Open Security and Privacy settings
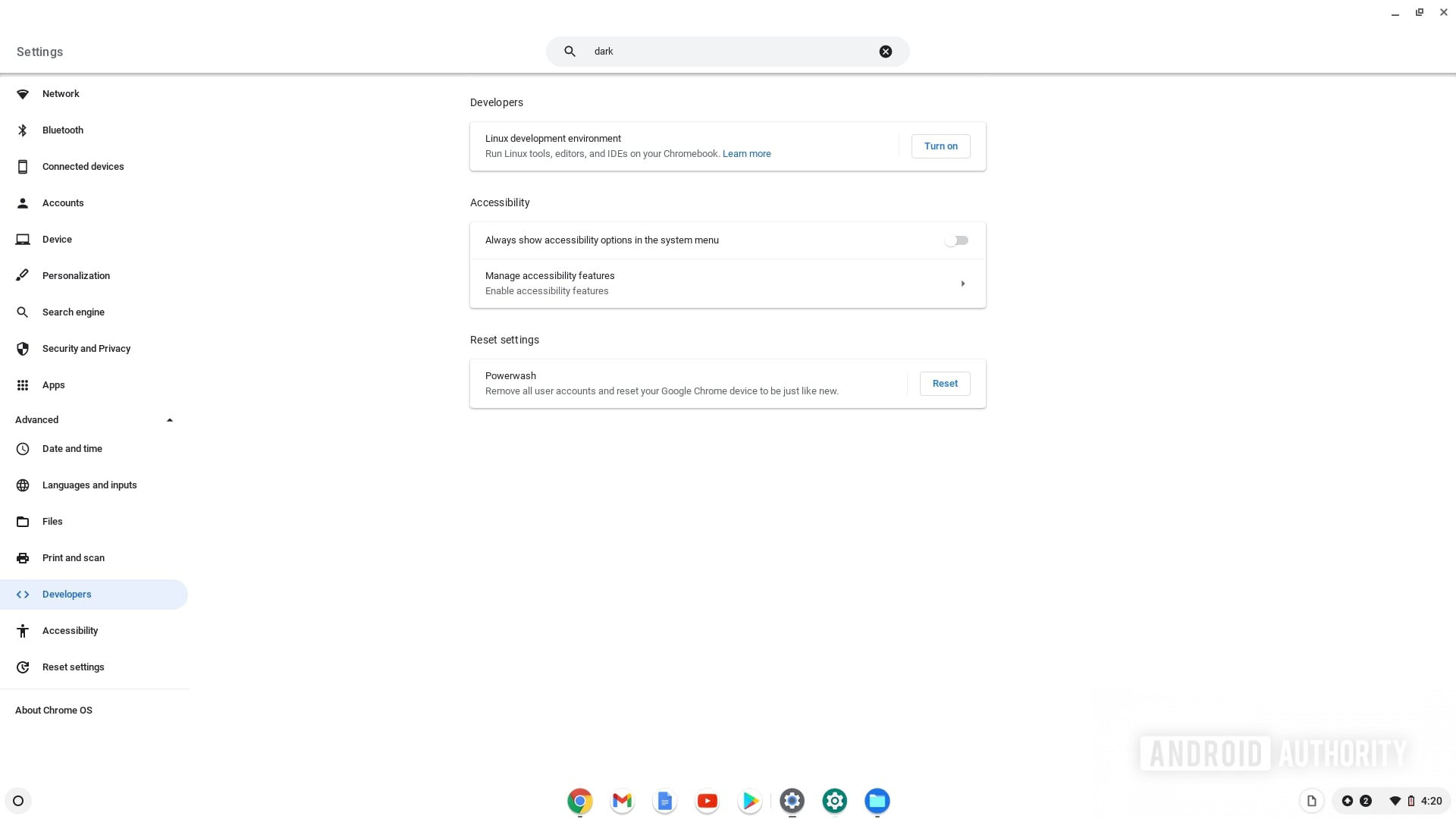Viewport: 1456px width, 819px height. 86,348
